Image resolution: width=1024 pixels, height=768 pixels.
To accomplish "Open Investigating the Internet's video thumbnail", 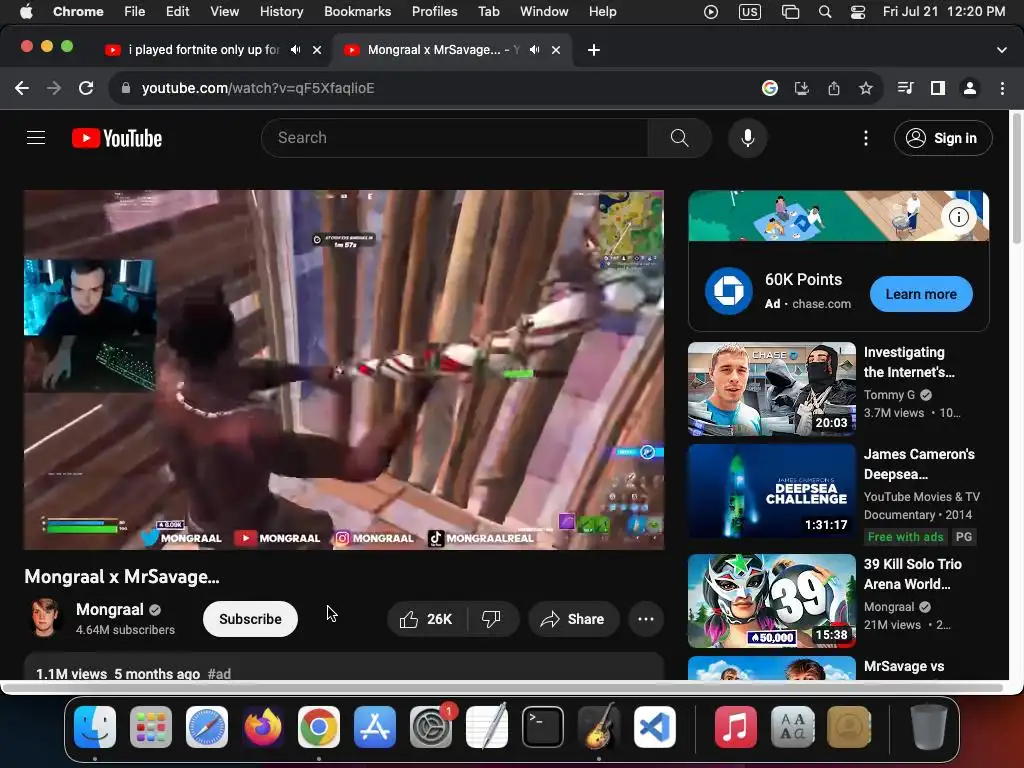I will click(772, 389).
